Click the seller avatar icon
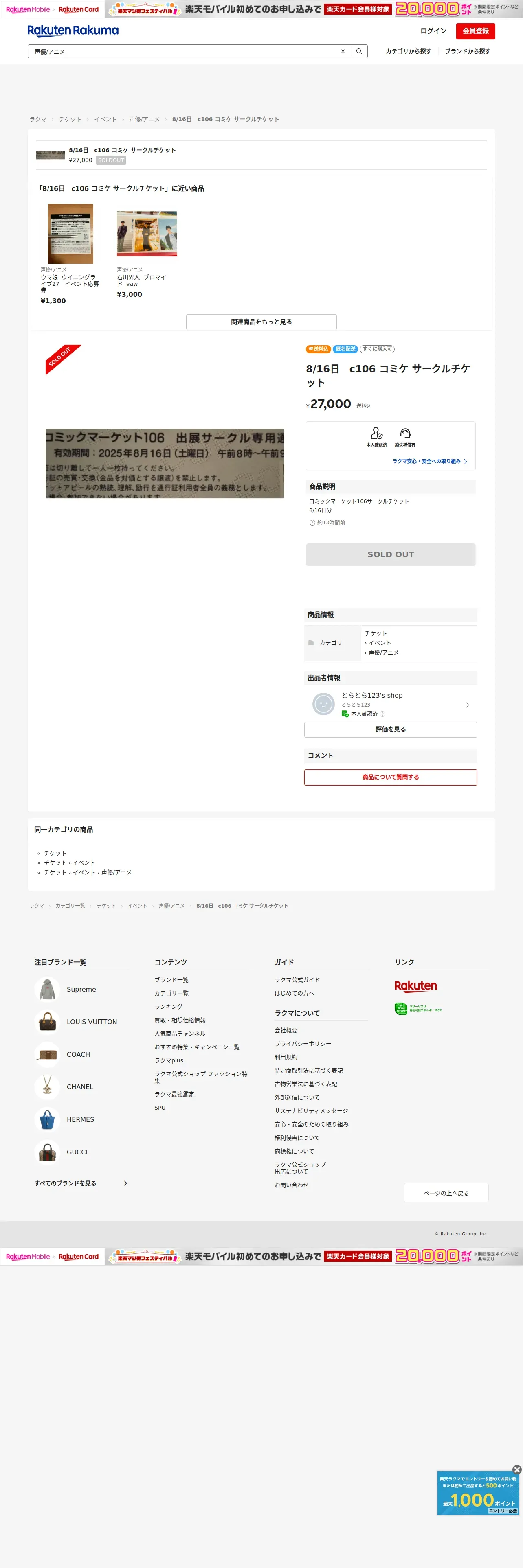 (x=323, y=704)
